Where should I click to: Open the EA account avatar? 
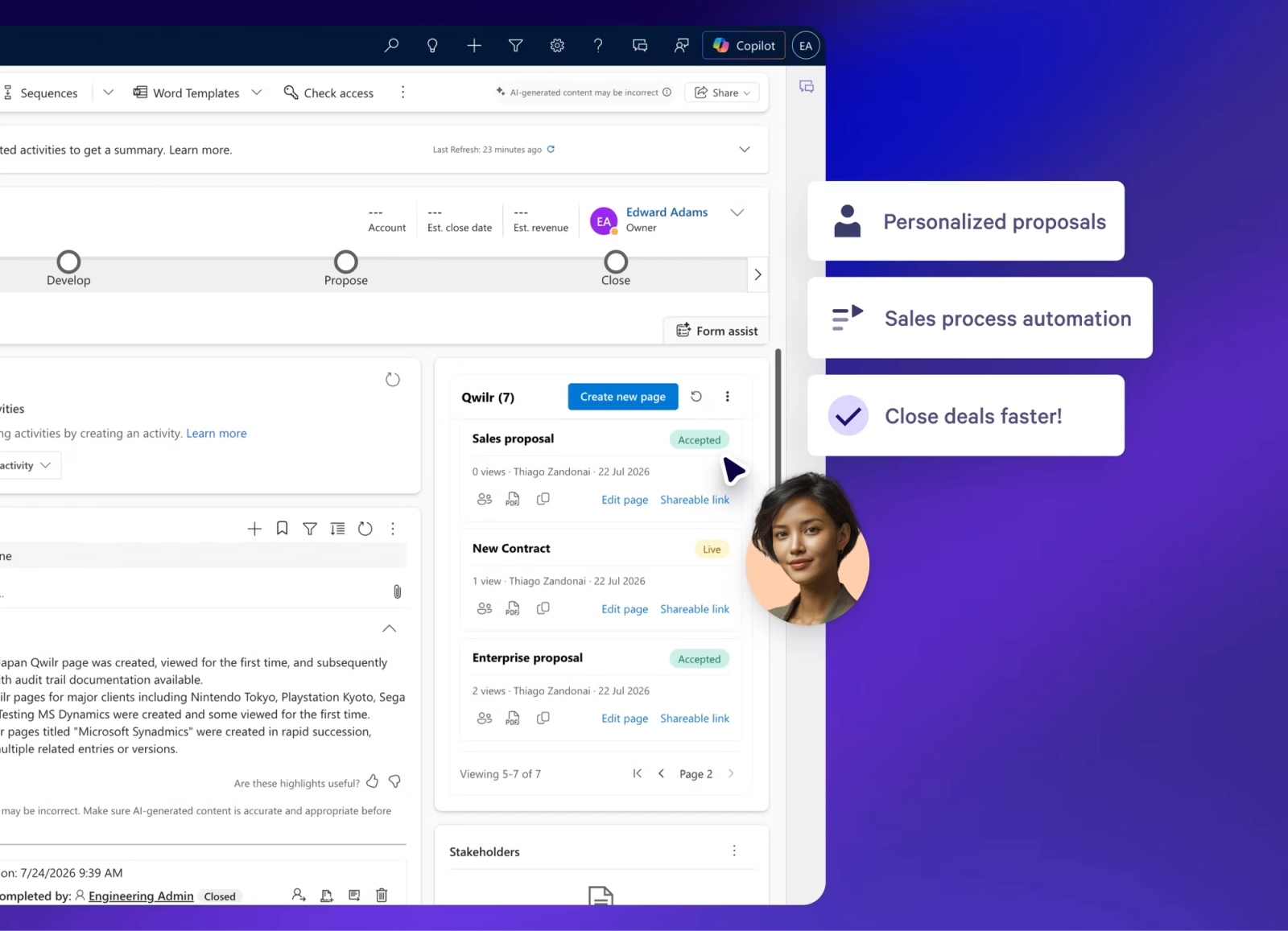click(x=806, y=46)
